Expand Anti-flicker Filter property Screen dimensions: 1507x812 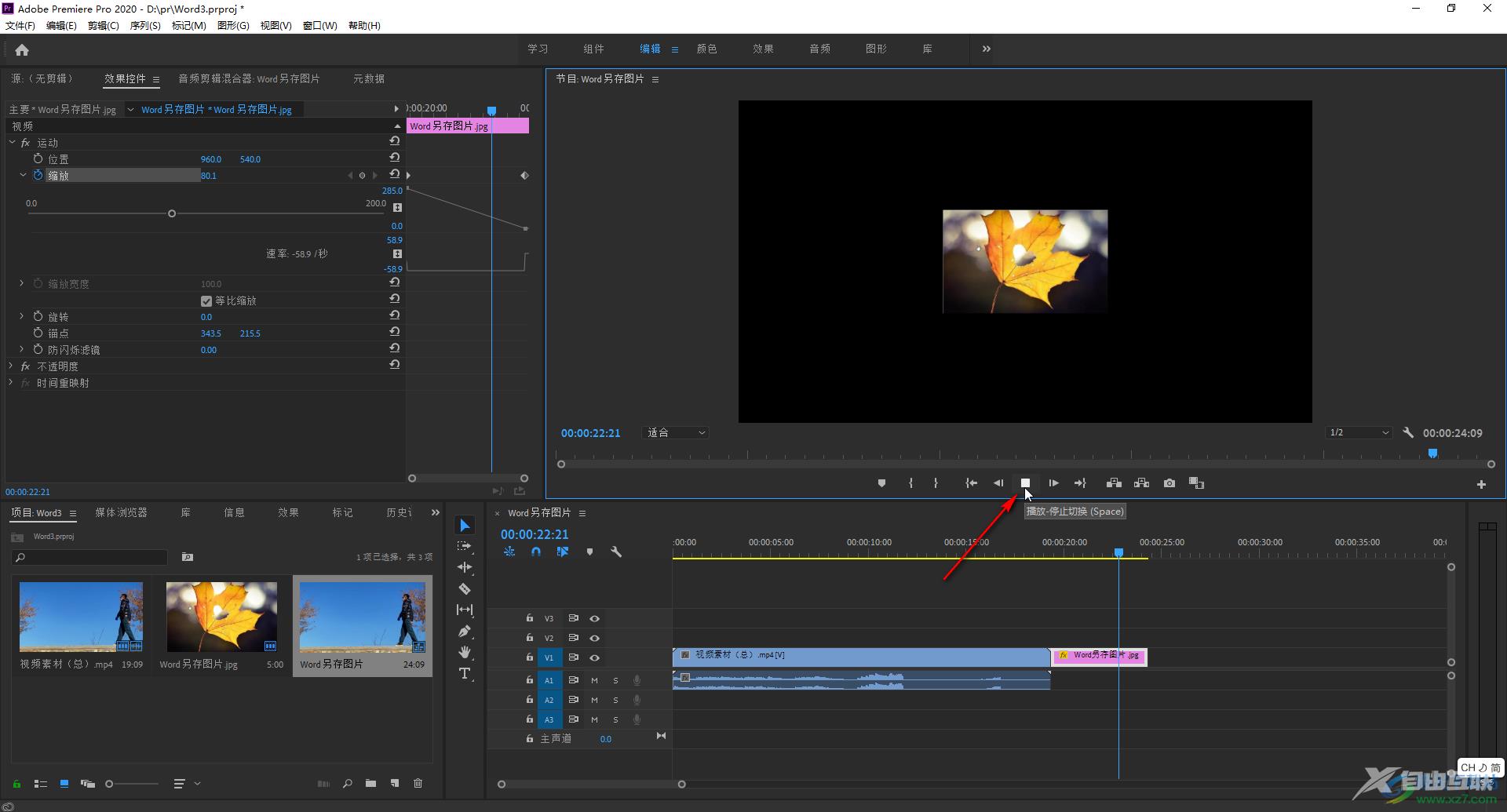(x=22, y=349)
